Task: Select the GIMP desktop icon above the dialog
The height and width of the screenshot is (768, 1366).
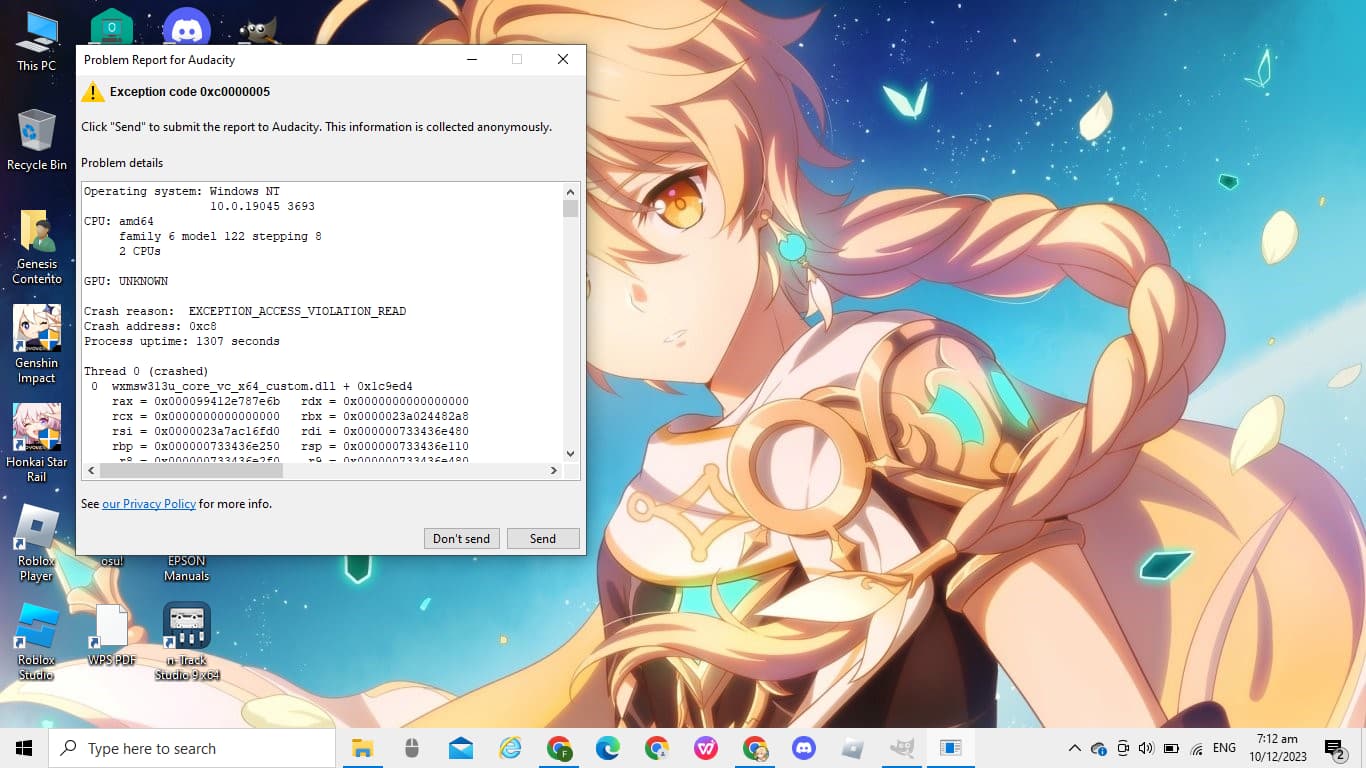Action: click(260, 28)
